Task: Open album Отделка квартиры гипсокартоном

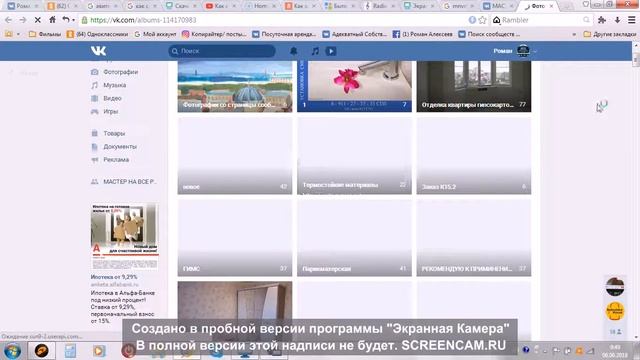Action: pyautogui.click(x=474, y=87)
